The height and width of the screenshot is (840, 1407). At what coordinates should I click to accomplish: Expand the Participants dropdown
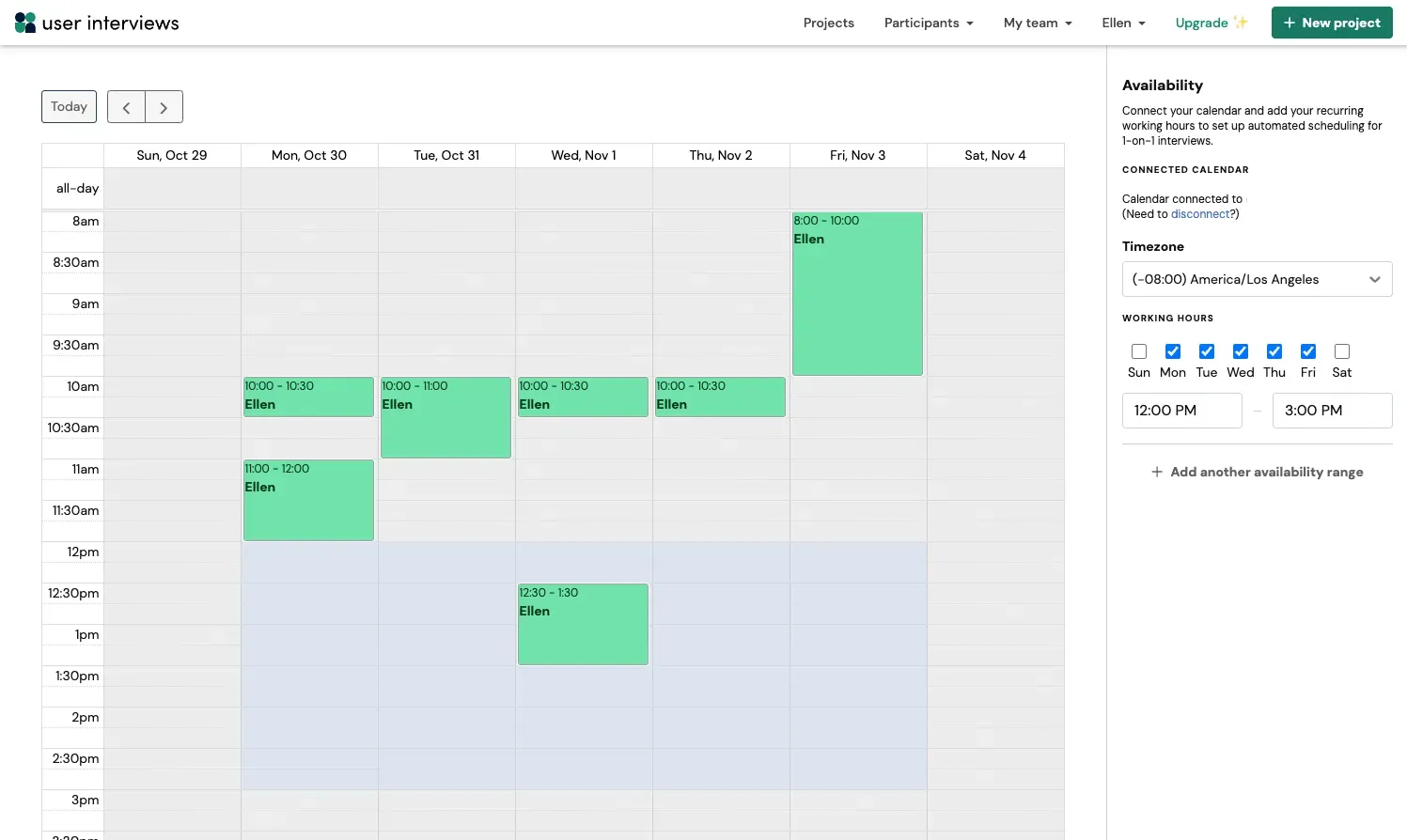(x=929, y=23)
